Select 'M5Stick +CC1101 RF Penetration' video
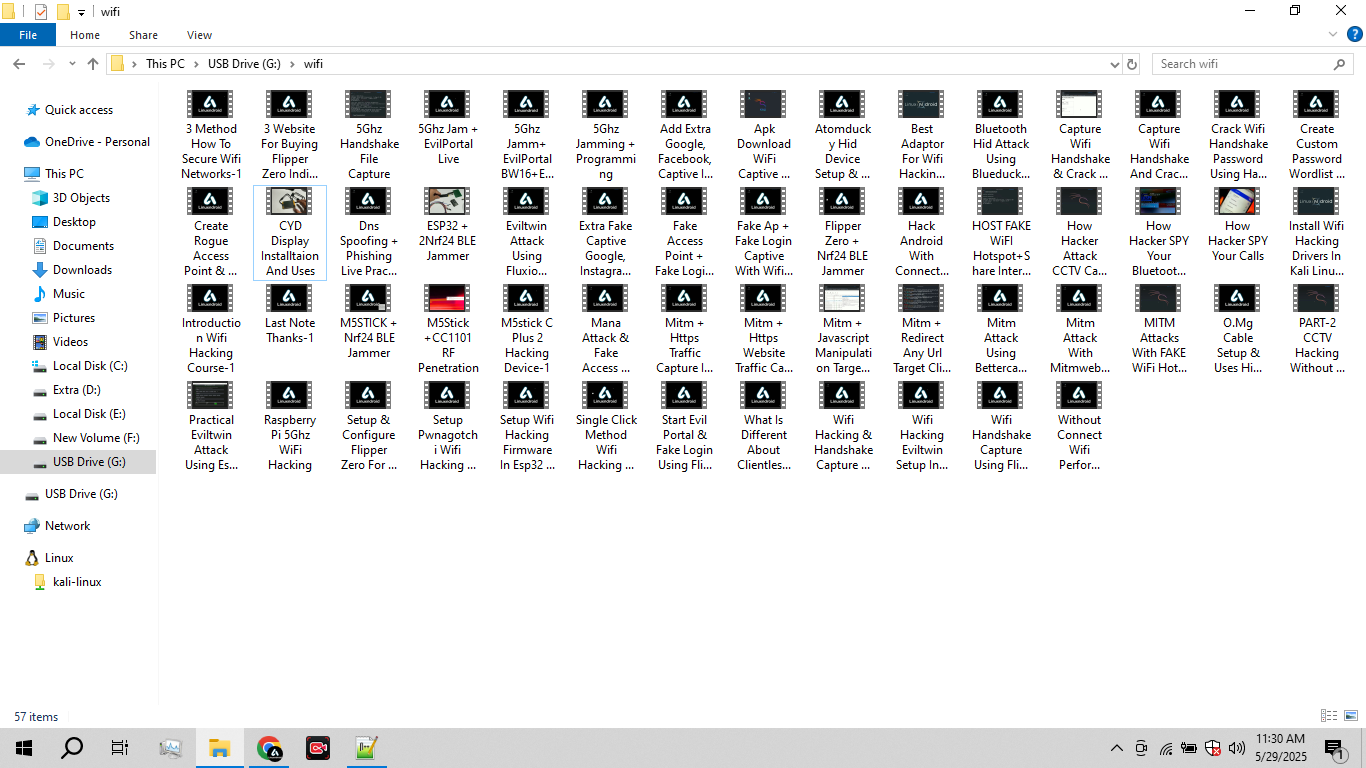 [447, 329]
